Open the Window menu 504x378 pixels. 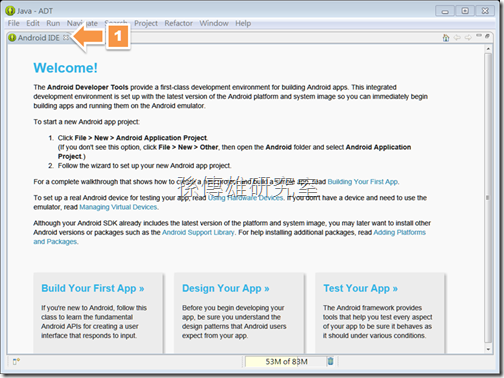214,23
